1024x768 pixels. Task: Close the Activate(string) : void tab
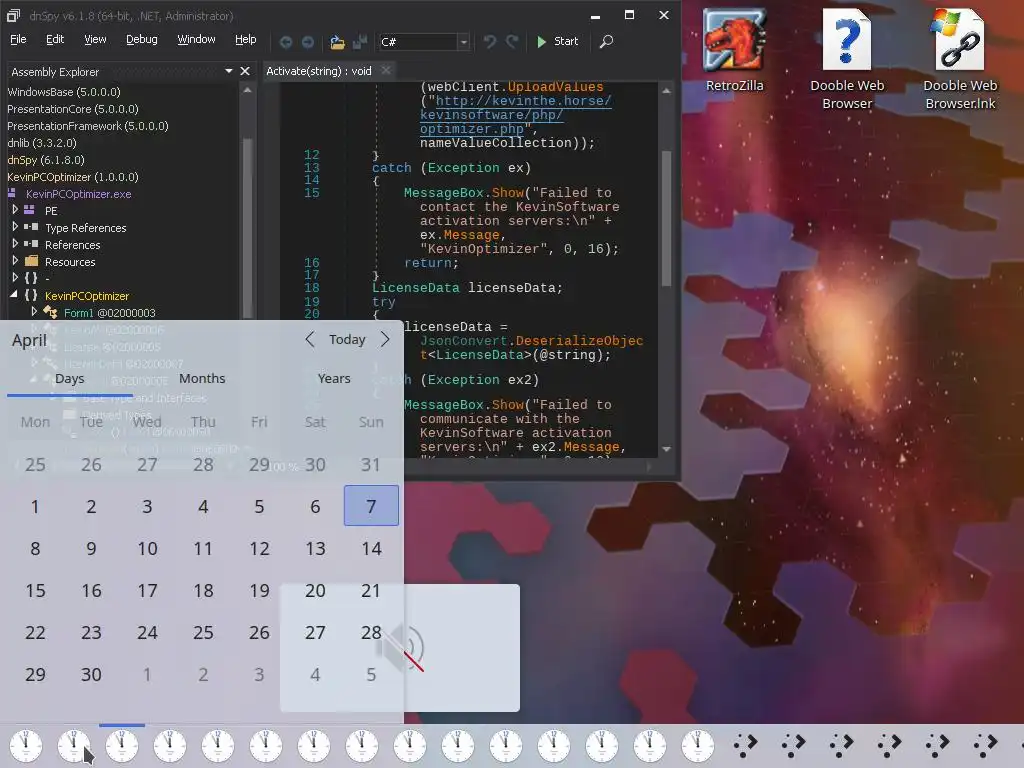click(x=386, y=70)
